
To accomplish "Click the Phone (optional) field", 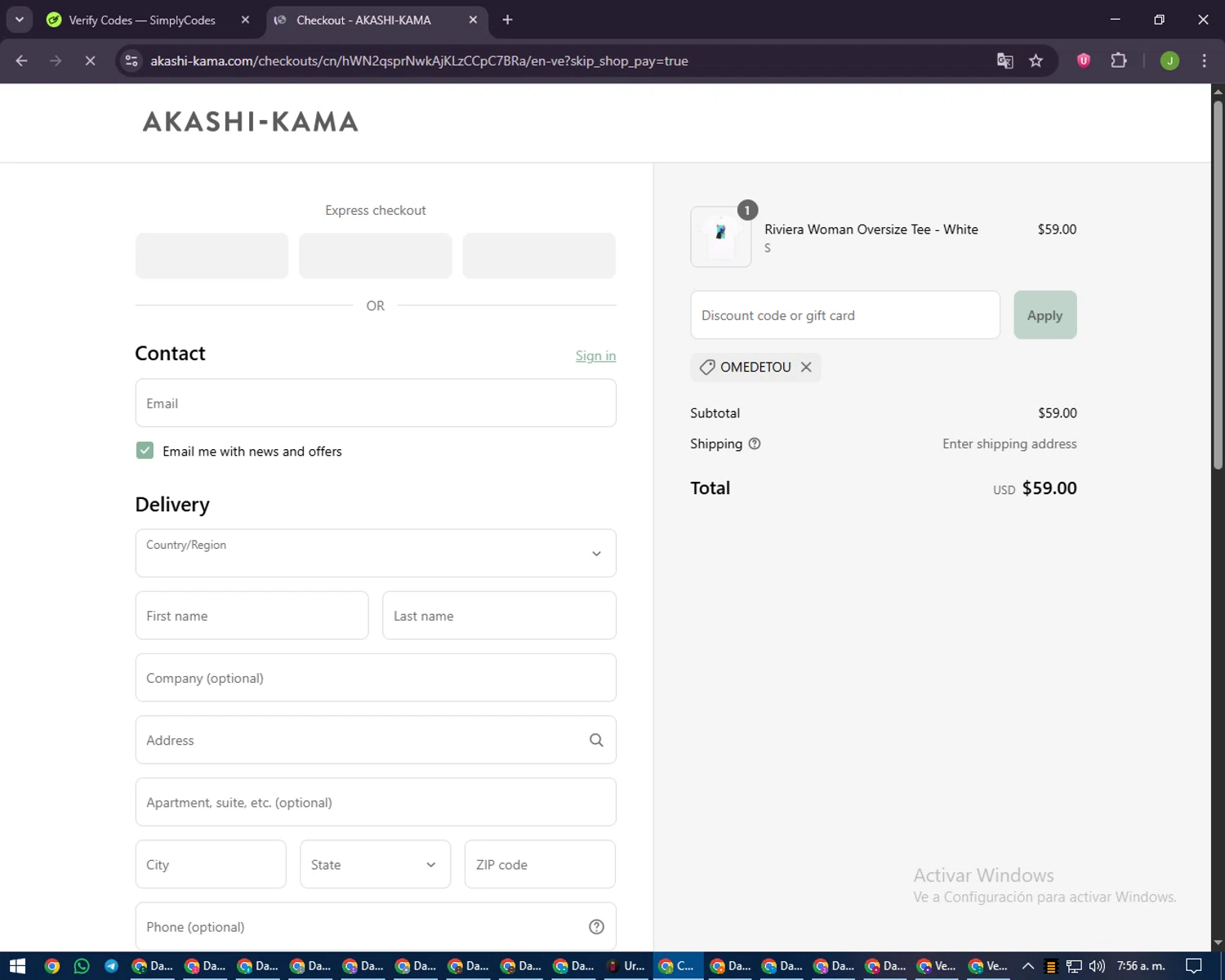I will click(x=376, y=926).
